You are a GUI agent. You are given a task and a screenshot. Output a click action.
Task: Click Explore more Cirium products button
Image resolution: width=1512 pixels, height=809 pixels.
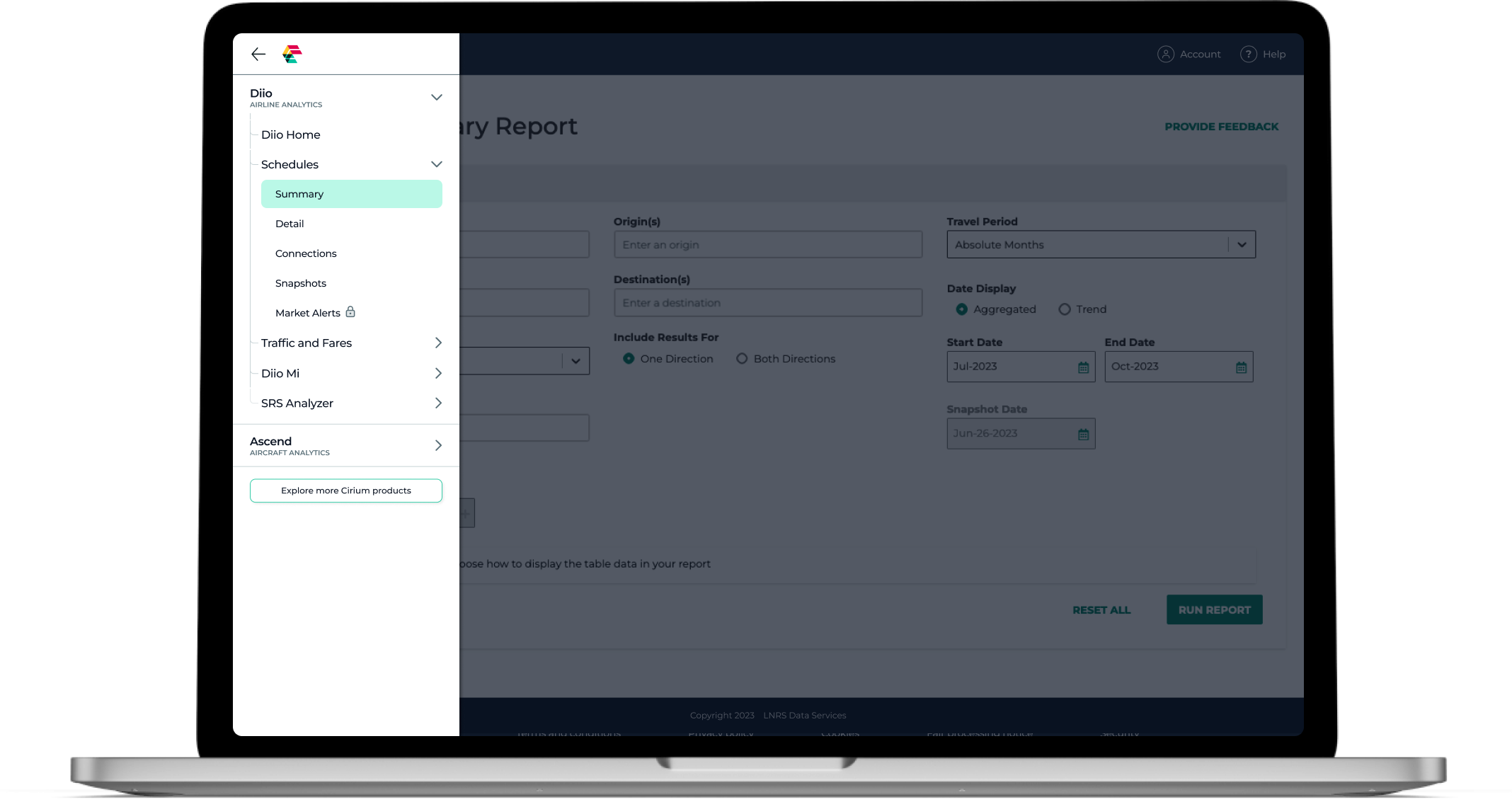click(345, 490)
